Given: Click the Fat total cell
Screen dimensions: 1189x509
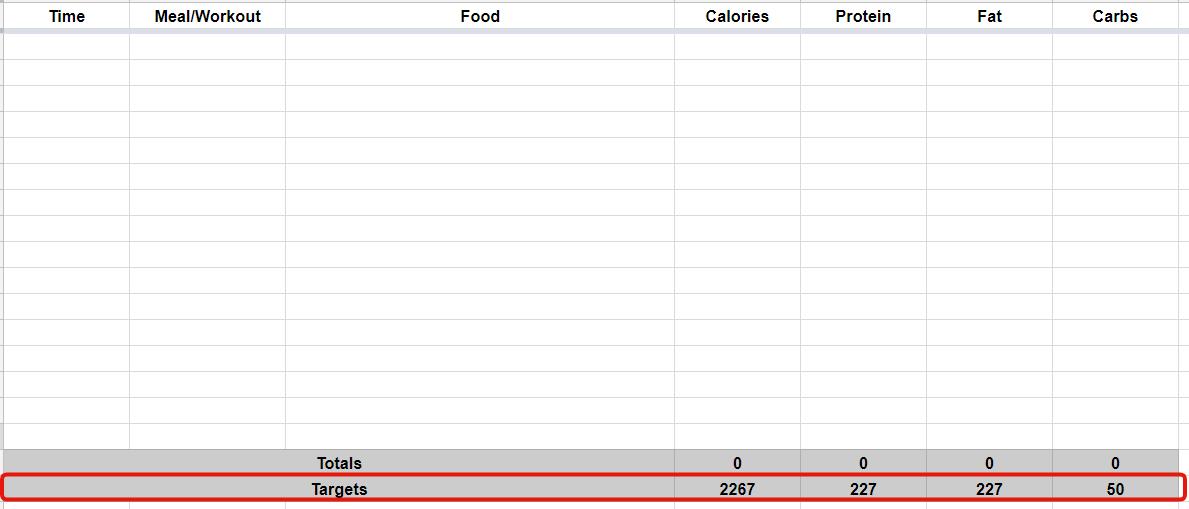Looking at the screenshot, I should pyautogui.click(x=989, y=463).
